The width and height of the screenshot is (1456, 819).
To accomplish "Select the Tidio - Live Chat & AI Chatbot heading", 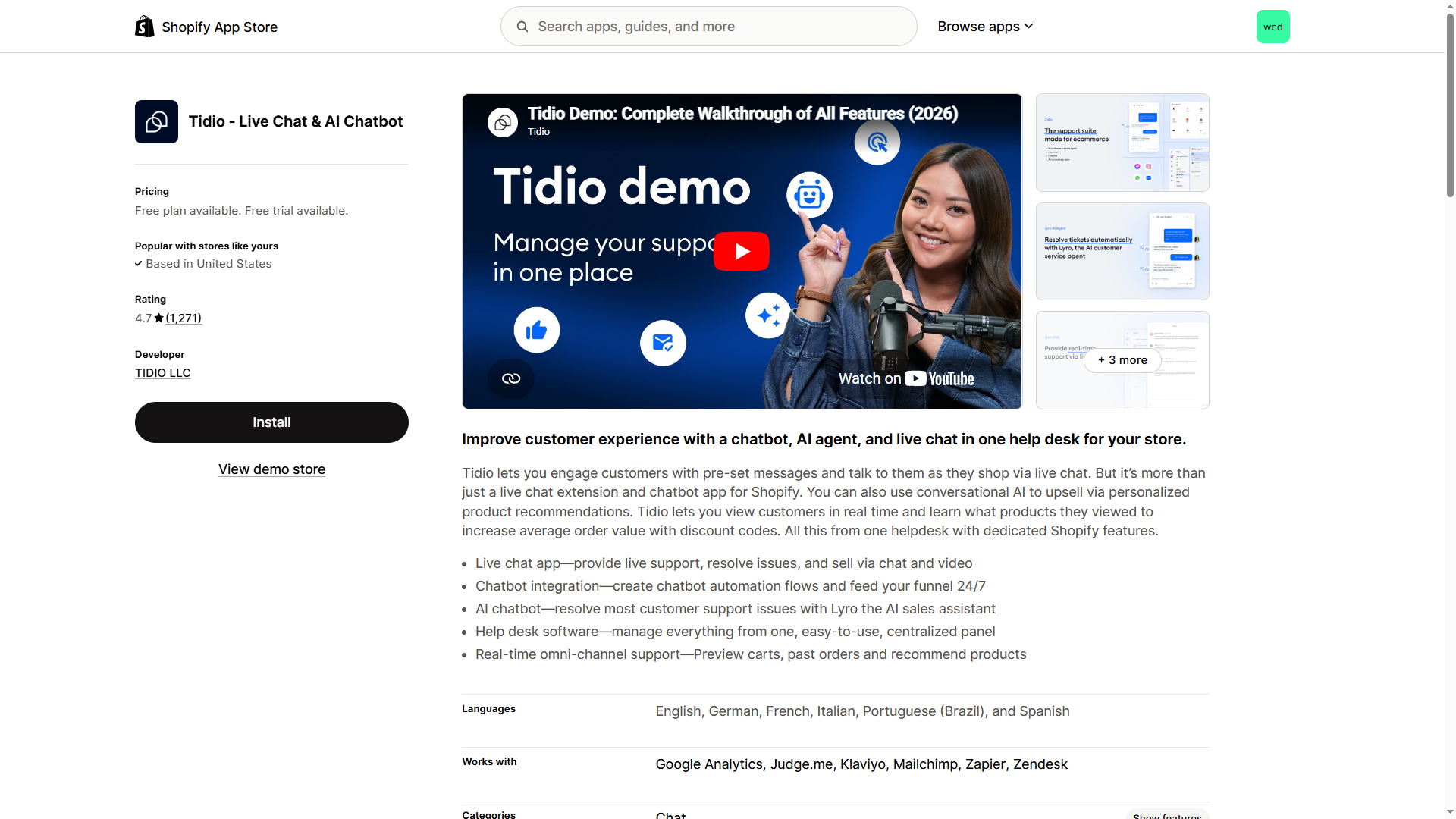I will point(296,121).
